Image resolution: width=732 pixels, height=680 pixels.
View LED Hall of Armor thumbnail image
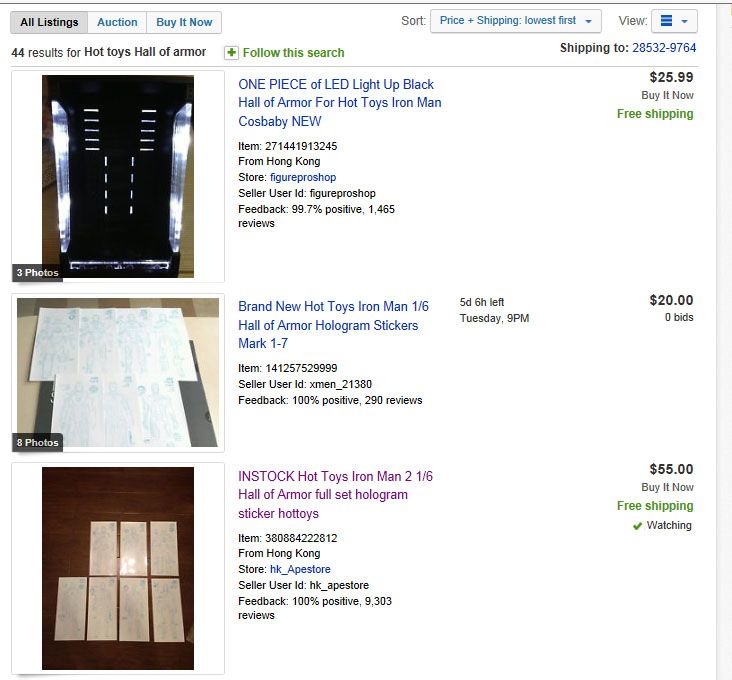[118, 176]
